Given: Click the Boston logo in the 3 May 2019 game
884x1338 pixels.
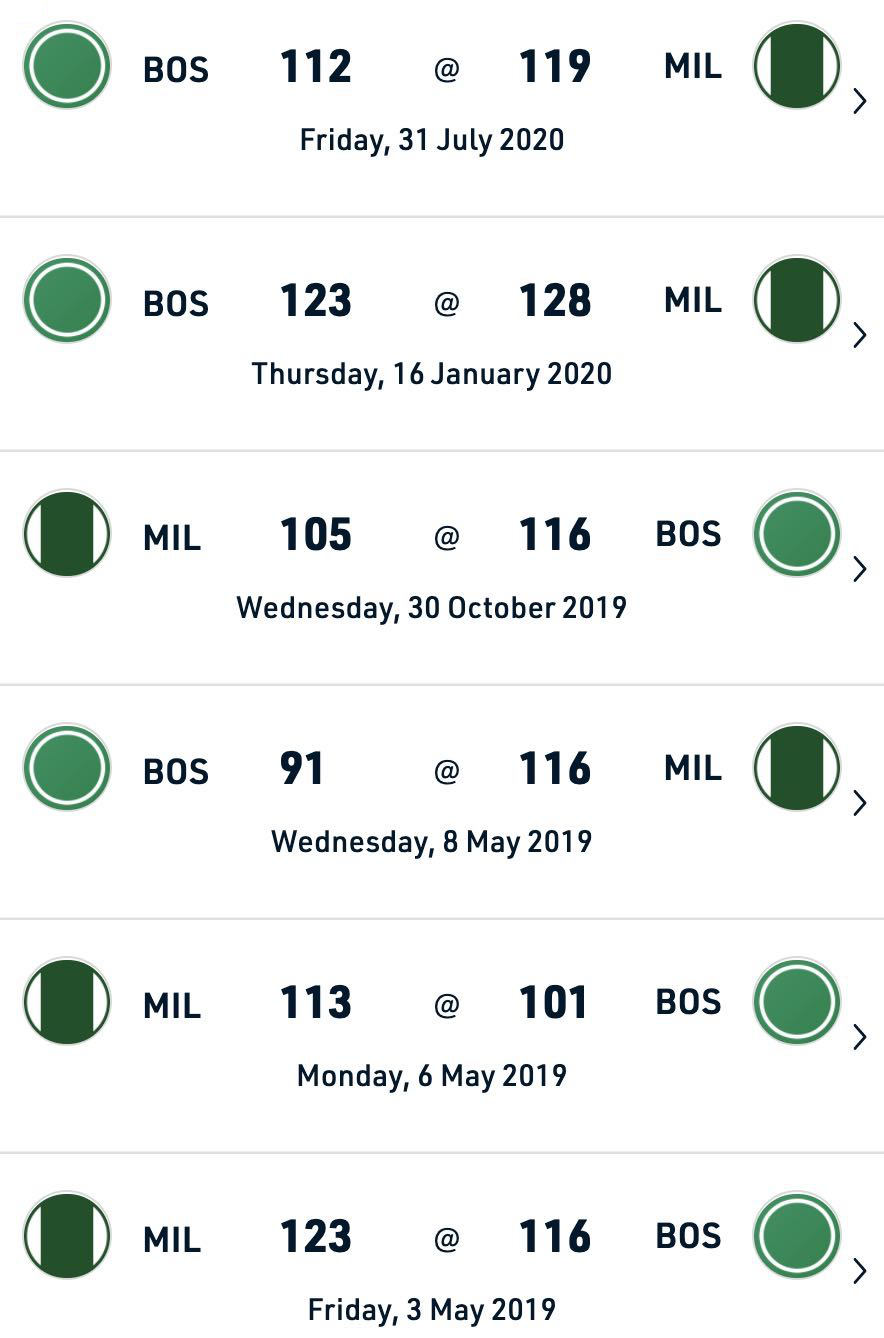Looking at the screenshot, I should point(797,1235).
